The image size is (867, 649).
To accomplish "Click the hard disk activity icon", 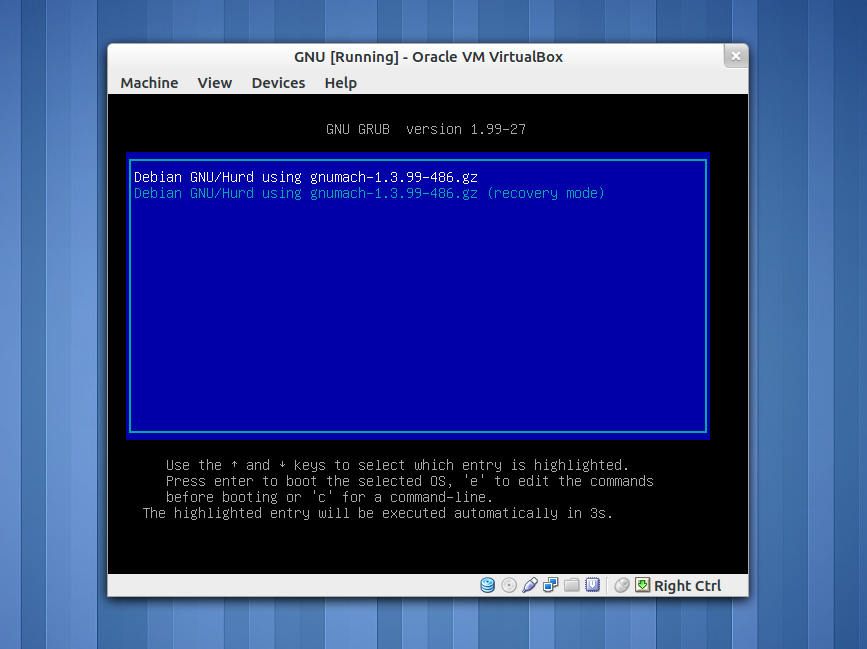I will [488, 585].
